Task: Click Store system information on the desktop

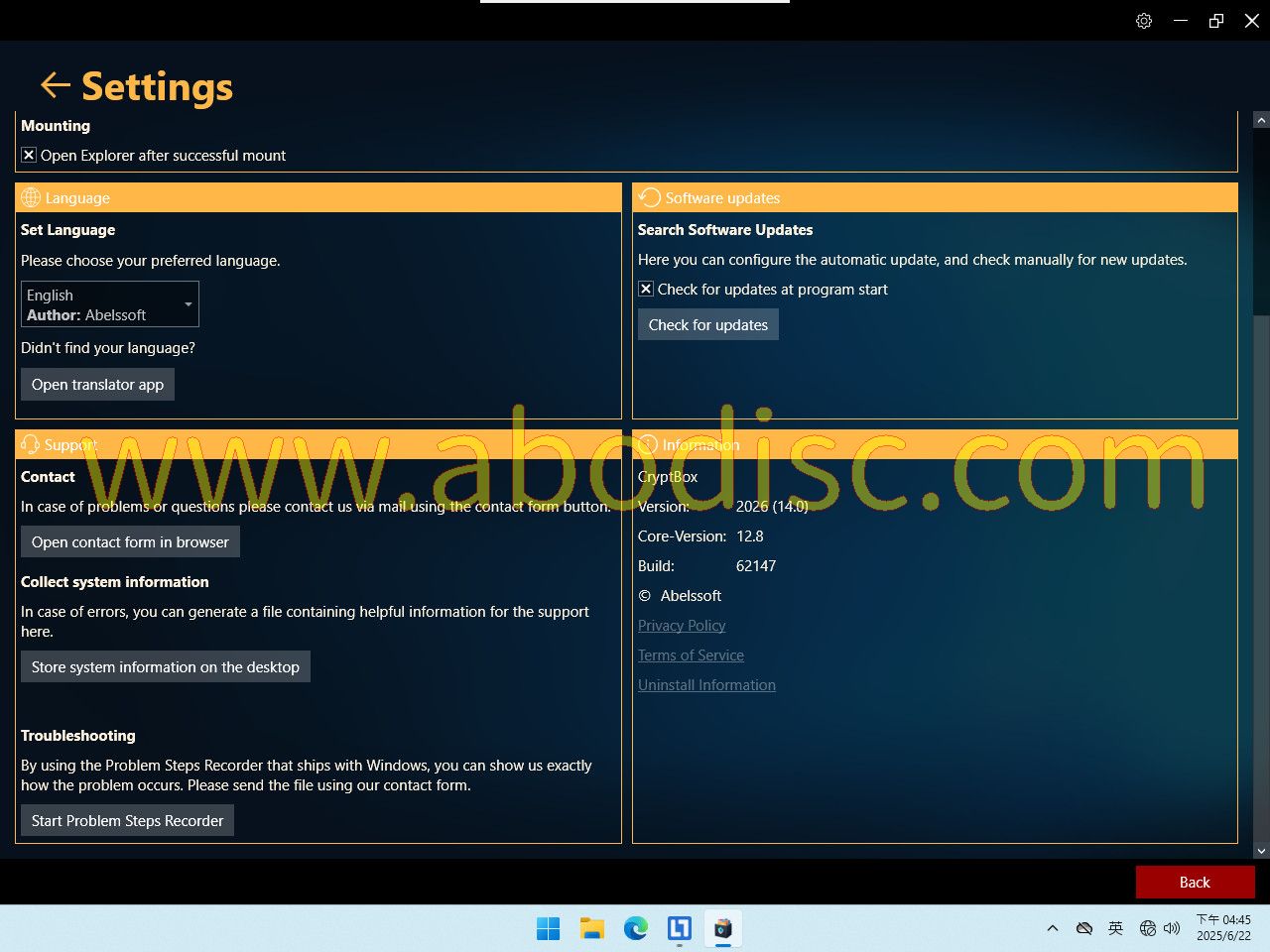Action: point(166,666)
